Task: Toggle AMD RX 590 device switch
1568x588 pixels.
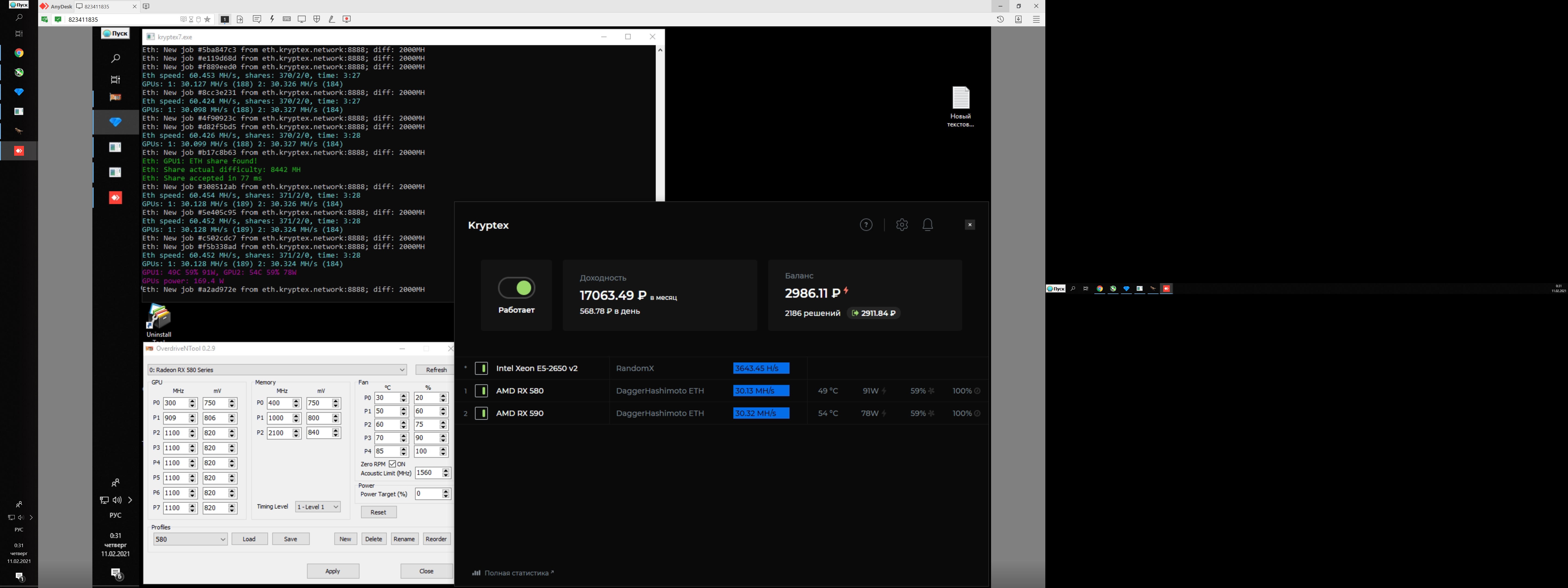Action: [x=482, y=413]
